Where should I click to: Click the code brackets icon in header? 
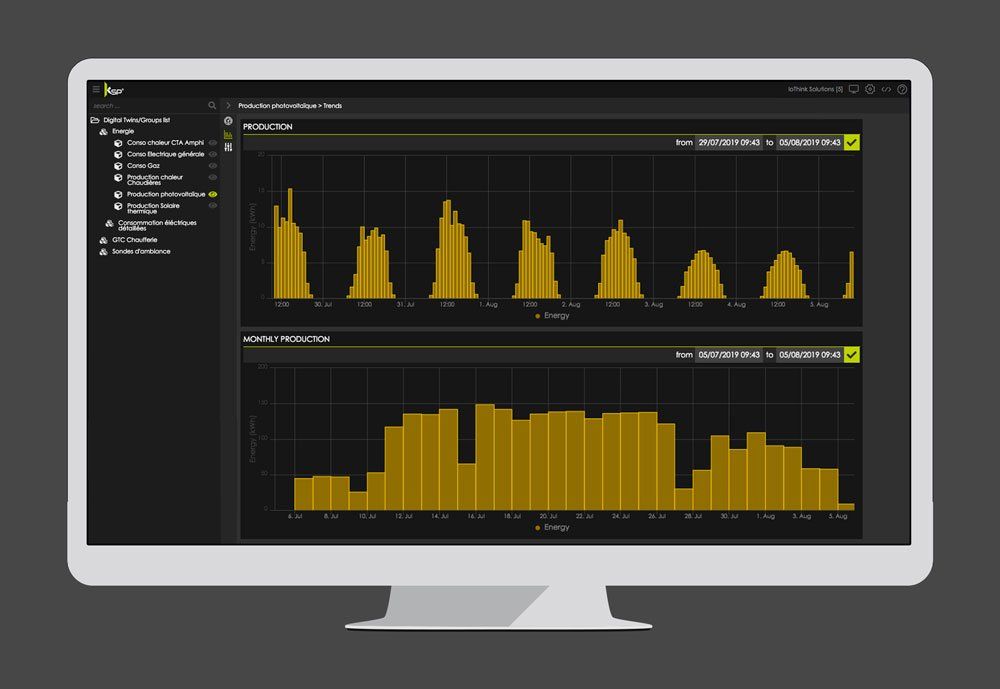pyautogui.click(x=886, y=89)
